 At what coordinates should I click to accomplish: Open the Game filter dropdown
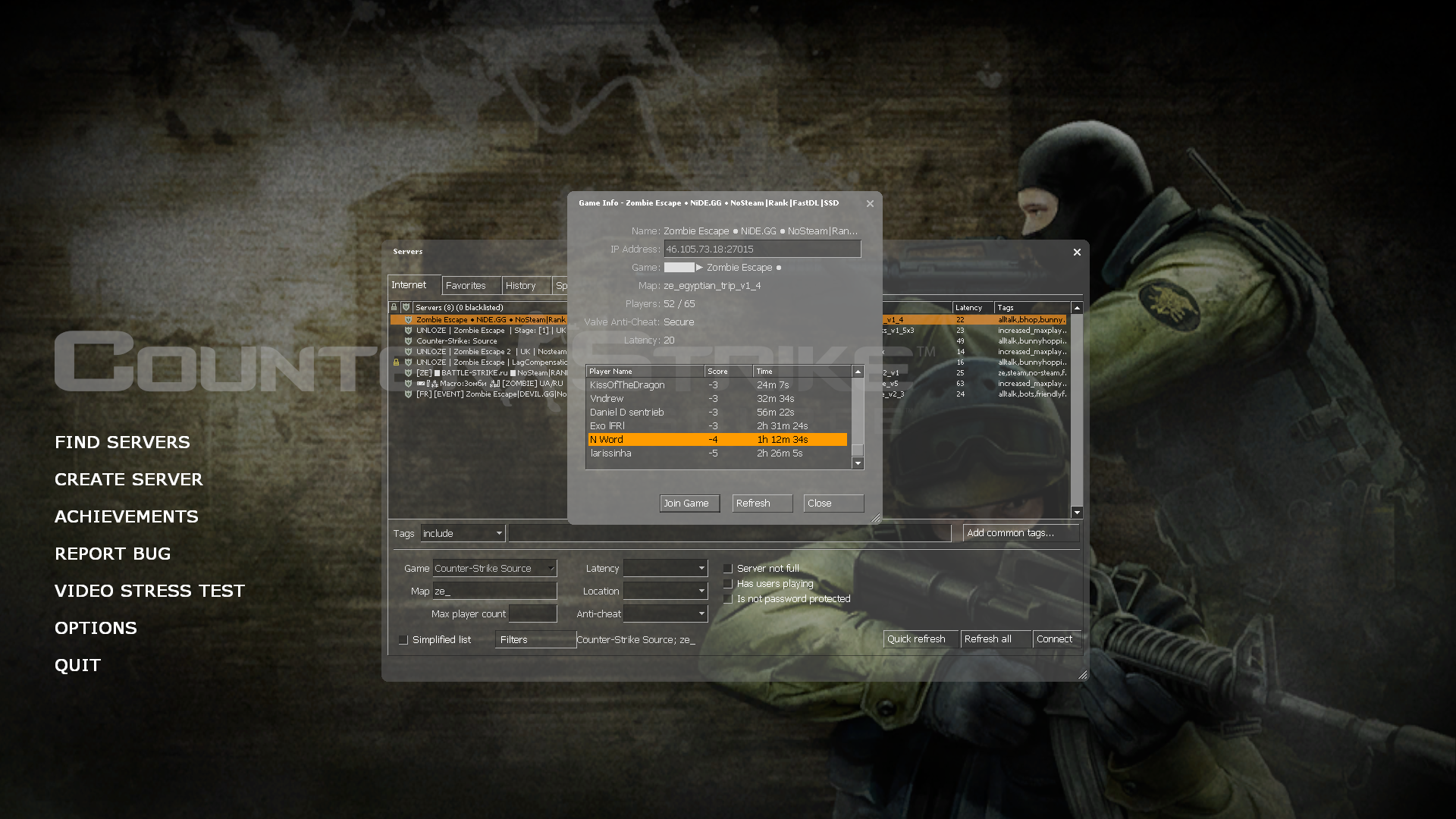pos(494,568)
